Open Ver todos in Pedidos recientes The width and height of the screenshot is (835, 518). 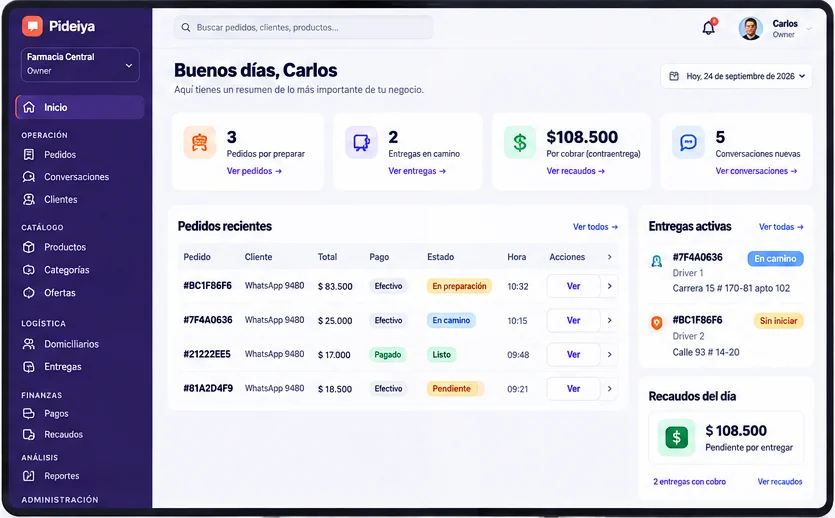click(595, 227)
